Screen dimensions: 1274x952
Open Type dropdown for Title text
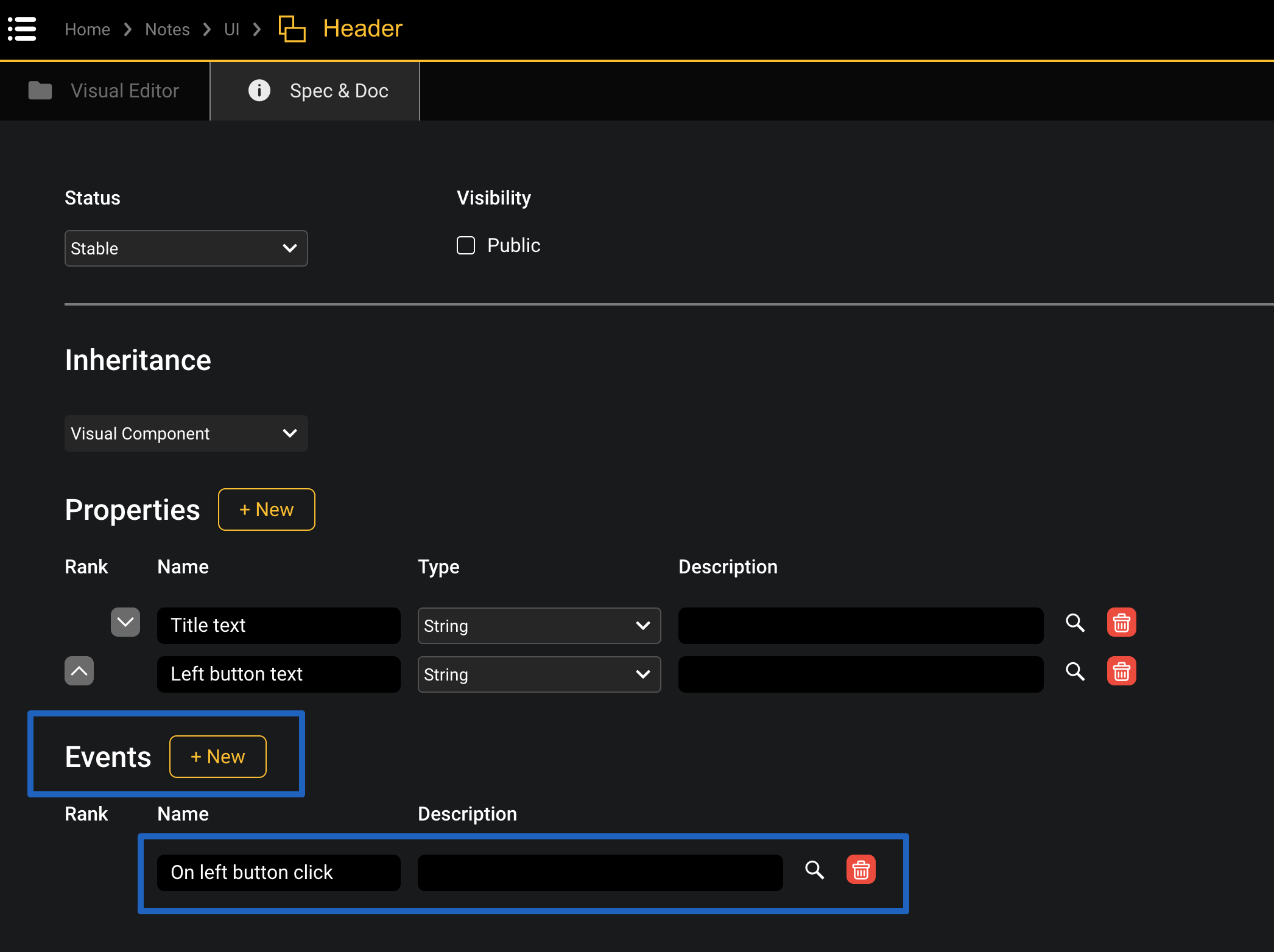(x=539, y=626)
